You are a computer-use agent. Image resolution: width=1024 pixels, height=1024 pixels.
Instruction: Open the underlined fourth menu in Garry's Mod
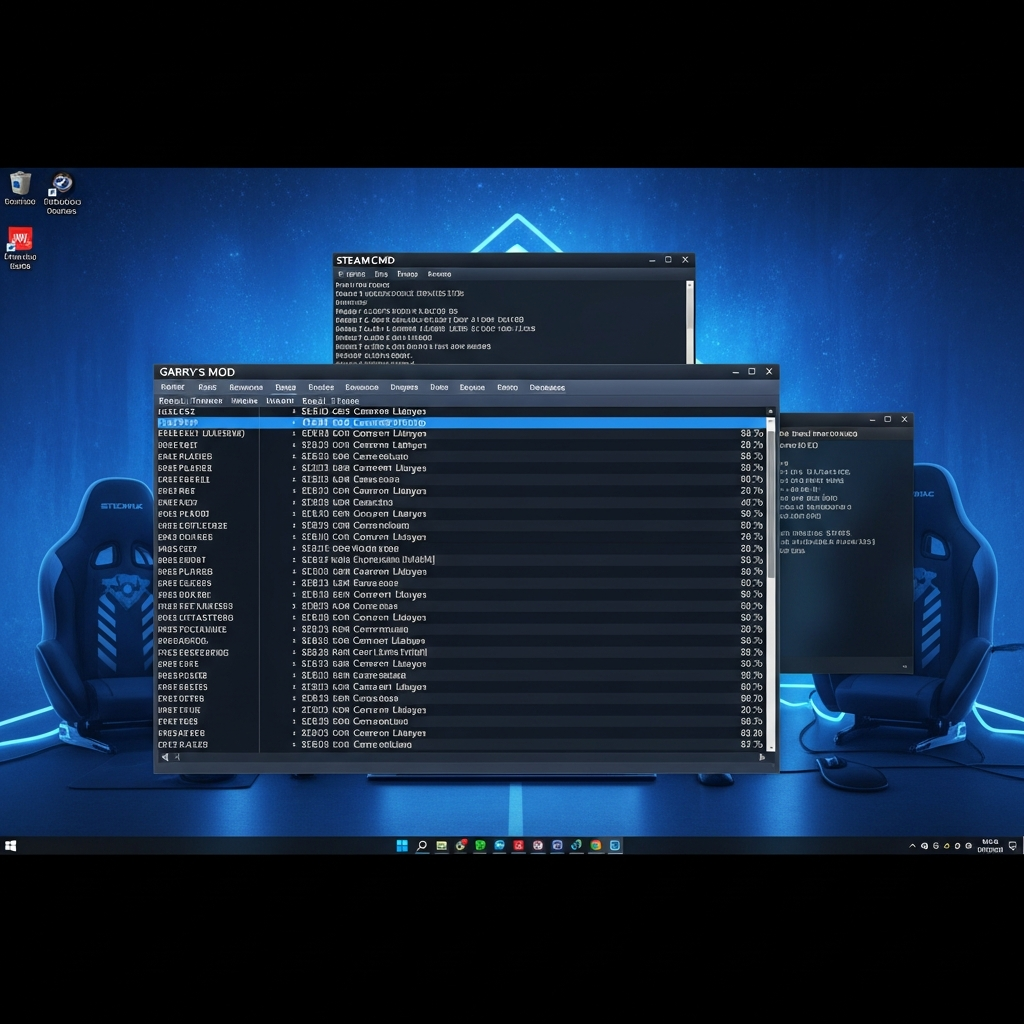[x=285, y=387]
